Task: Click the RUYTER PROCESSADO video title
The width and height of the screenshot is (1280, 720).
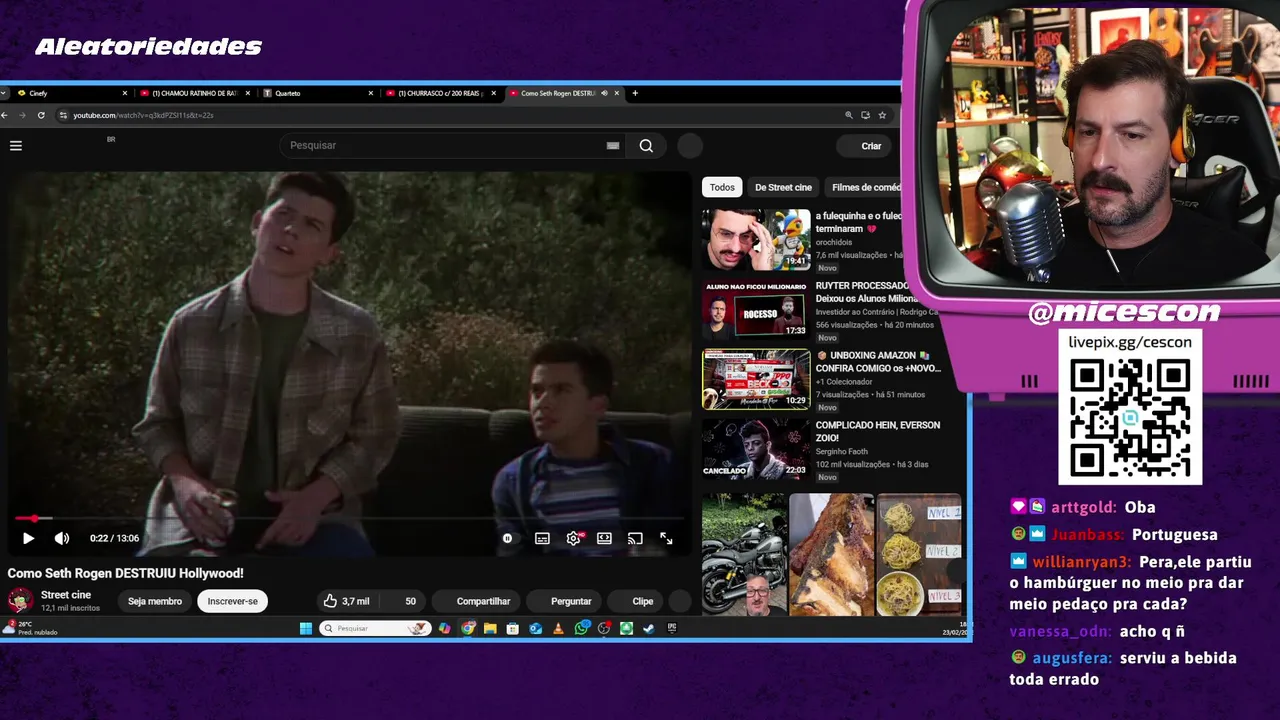Action: pos(864,292)
